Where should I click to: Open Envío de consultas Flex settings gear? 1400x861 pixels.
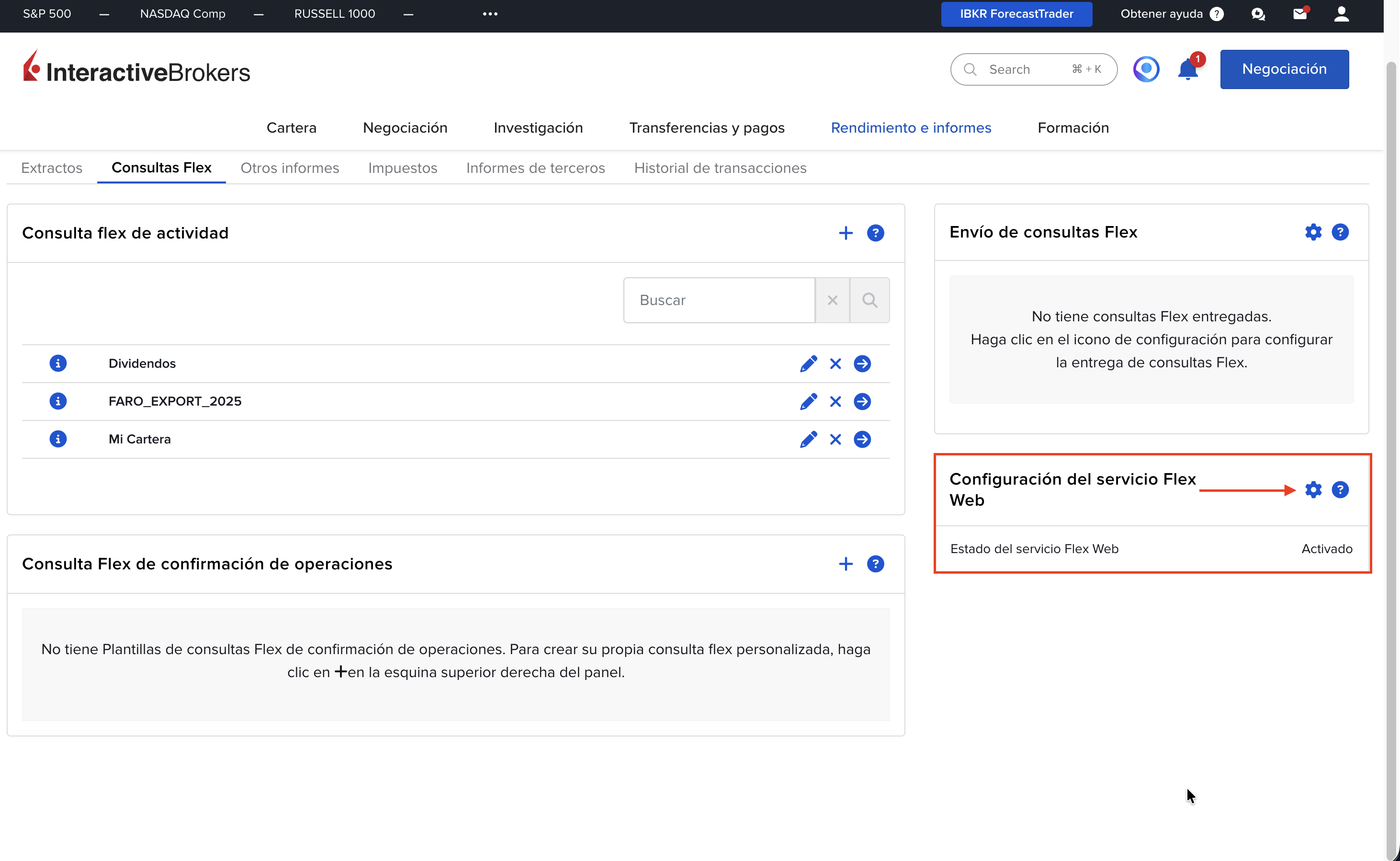coord(1313,232)
